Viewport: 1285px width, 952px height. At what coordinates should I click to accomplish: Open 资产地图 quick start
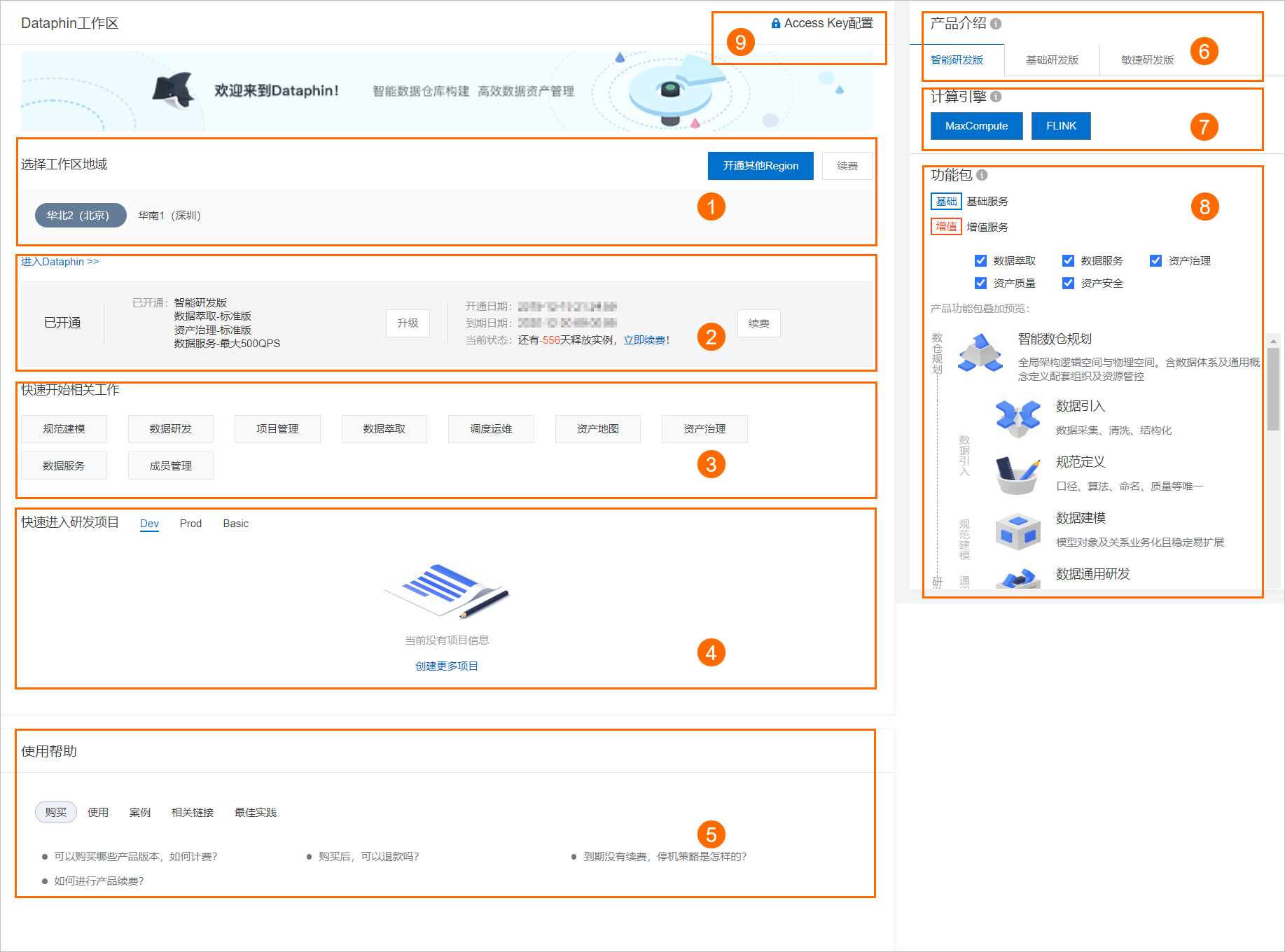pyautogui.click(x=597, y=429)
